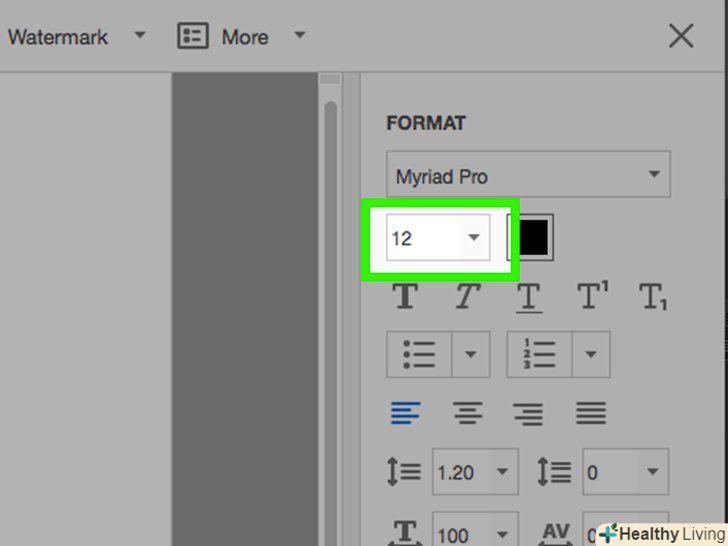This screenshot has width=728, height=546.
Task: Justify the text alignment
Action: tap(591, 412)
